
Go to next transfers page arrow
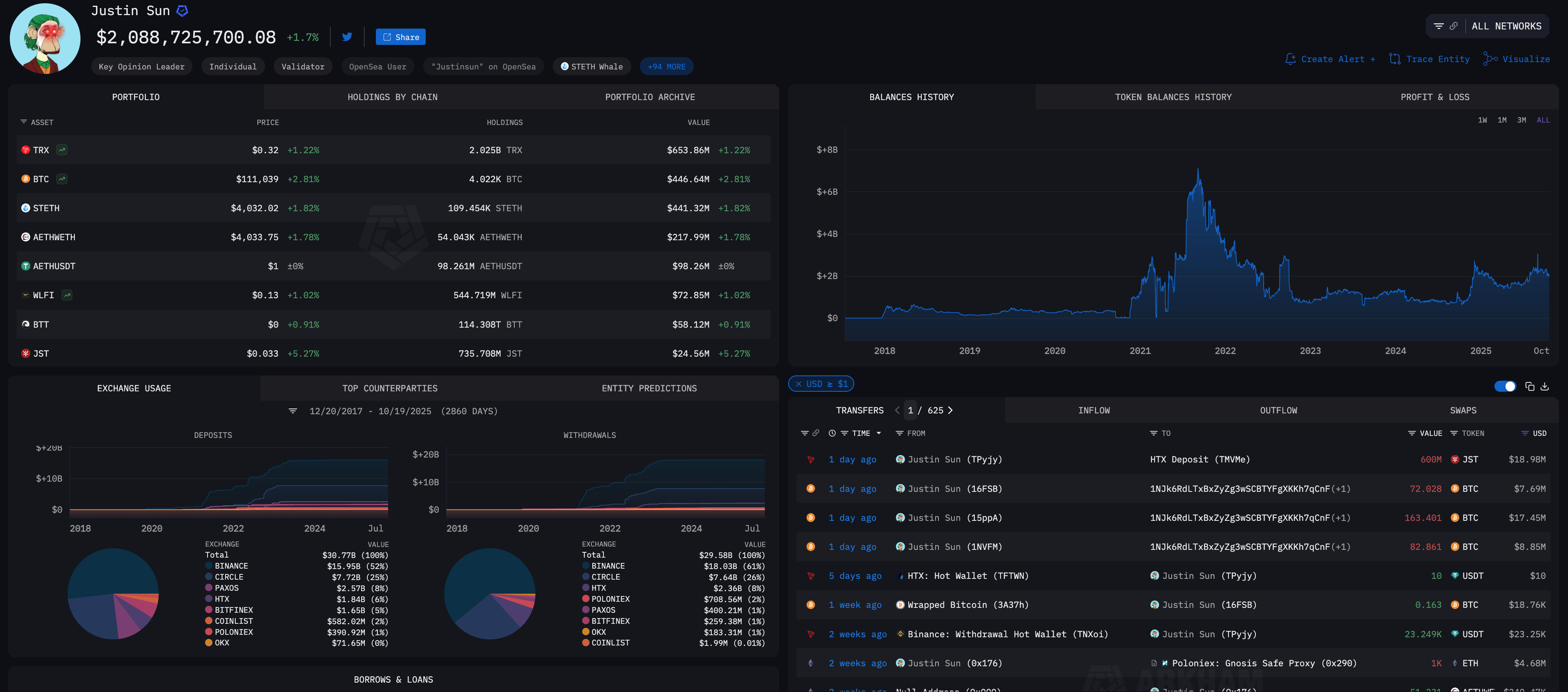pyautogui.click(x=950, y=410)
